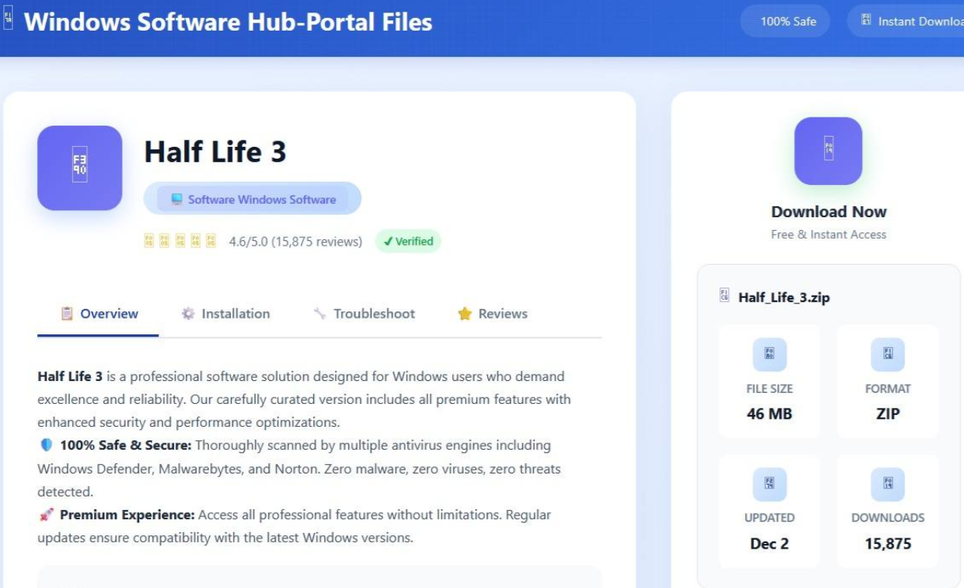Click the Half Life 3 heading
The image size is (964, 588).
tap(215, 152)
